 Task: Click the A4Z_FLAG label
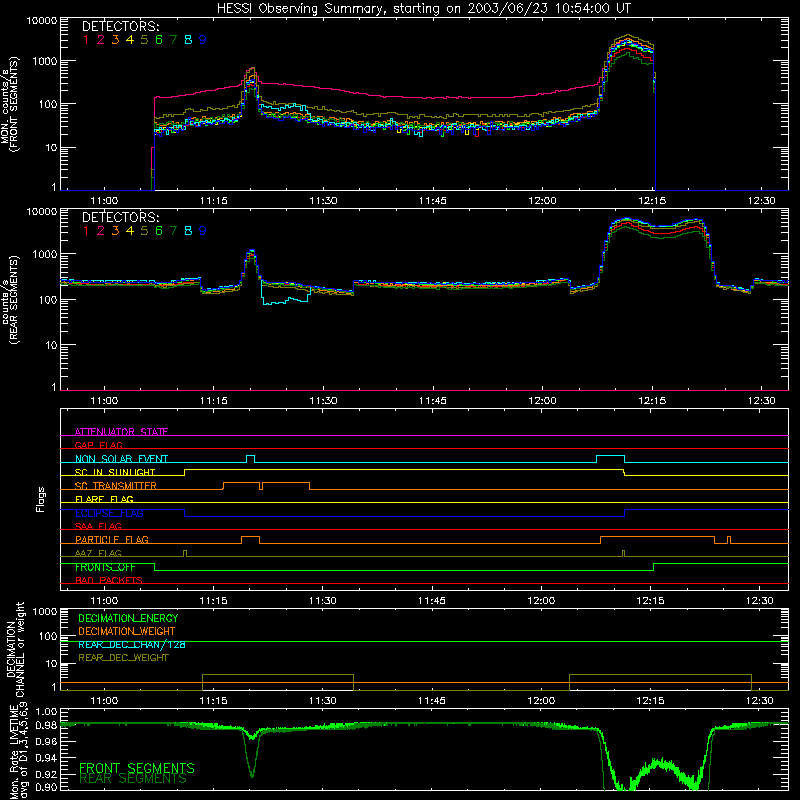98,553
